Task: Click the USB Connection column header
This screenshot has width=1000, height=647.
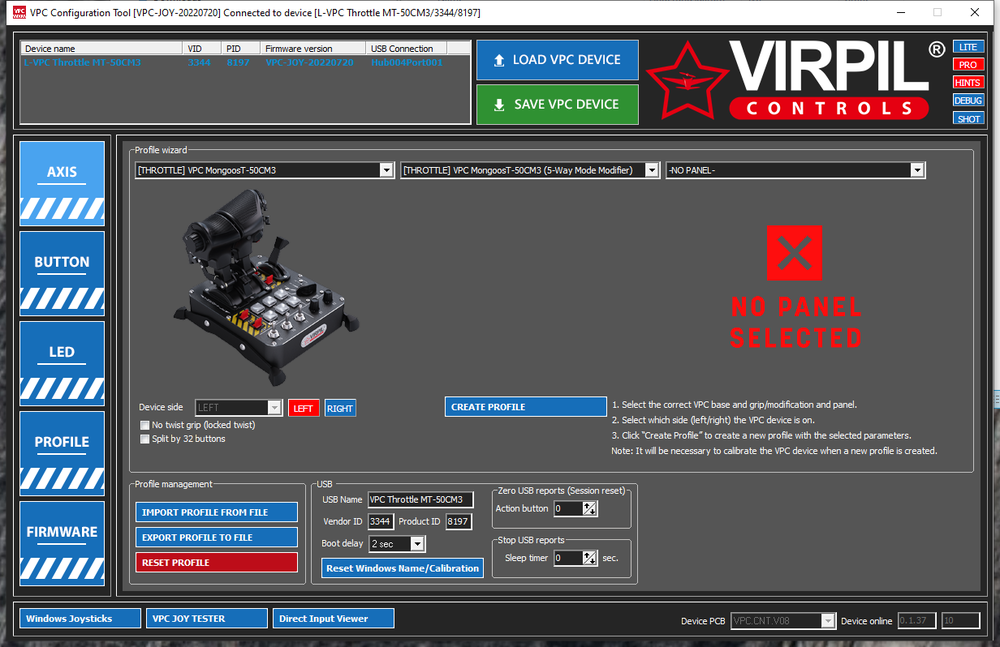Action: point(406,48)
